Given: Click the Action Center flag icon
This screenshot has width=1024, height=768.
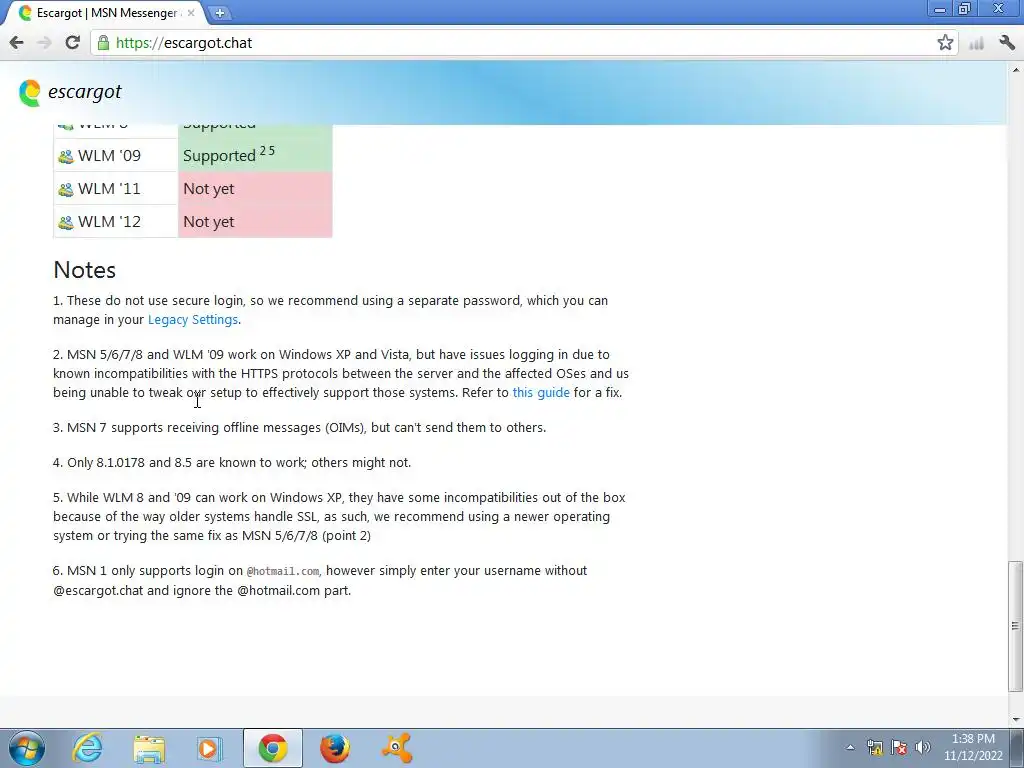Looking at the screenshot, I should pos(899,747).
